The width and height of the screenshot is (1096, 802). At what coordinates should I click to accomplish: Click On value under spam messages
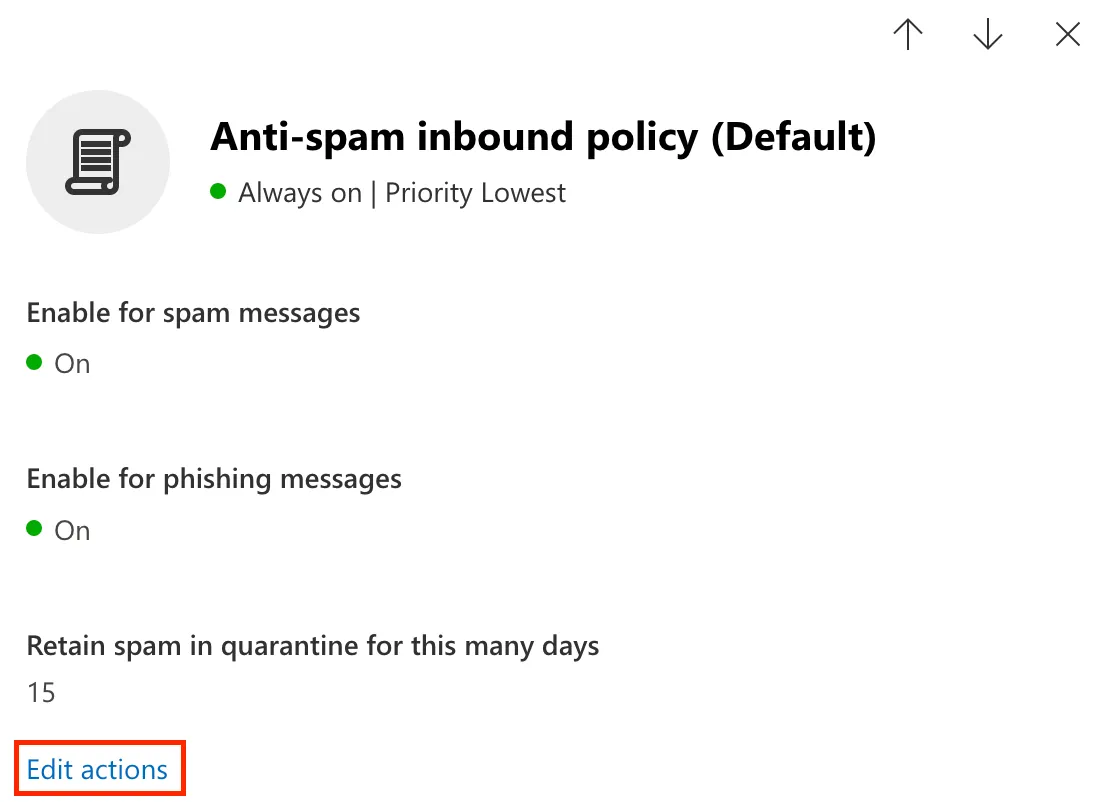[72, 364]
